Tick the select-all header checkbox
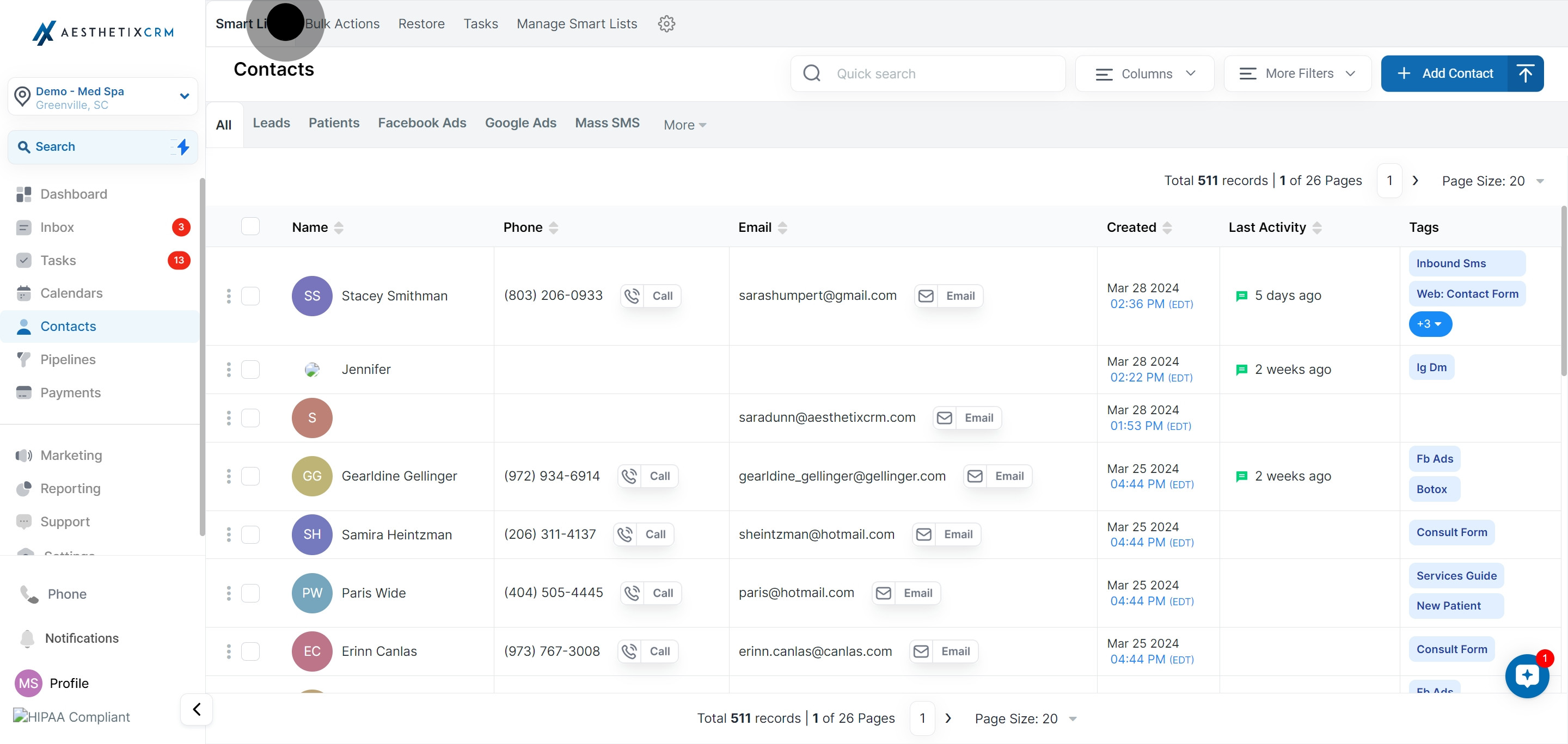The height and width of the screenshot is (744, 1568). [250, 226]
